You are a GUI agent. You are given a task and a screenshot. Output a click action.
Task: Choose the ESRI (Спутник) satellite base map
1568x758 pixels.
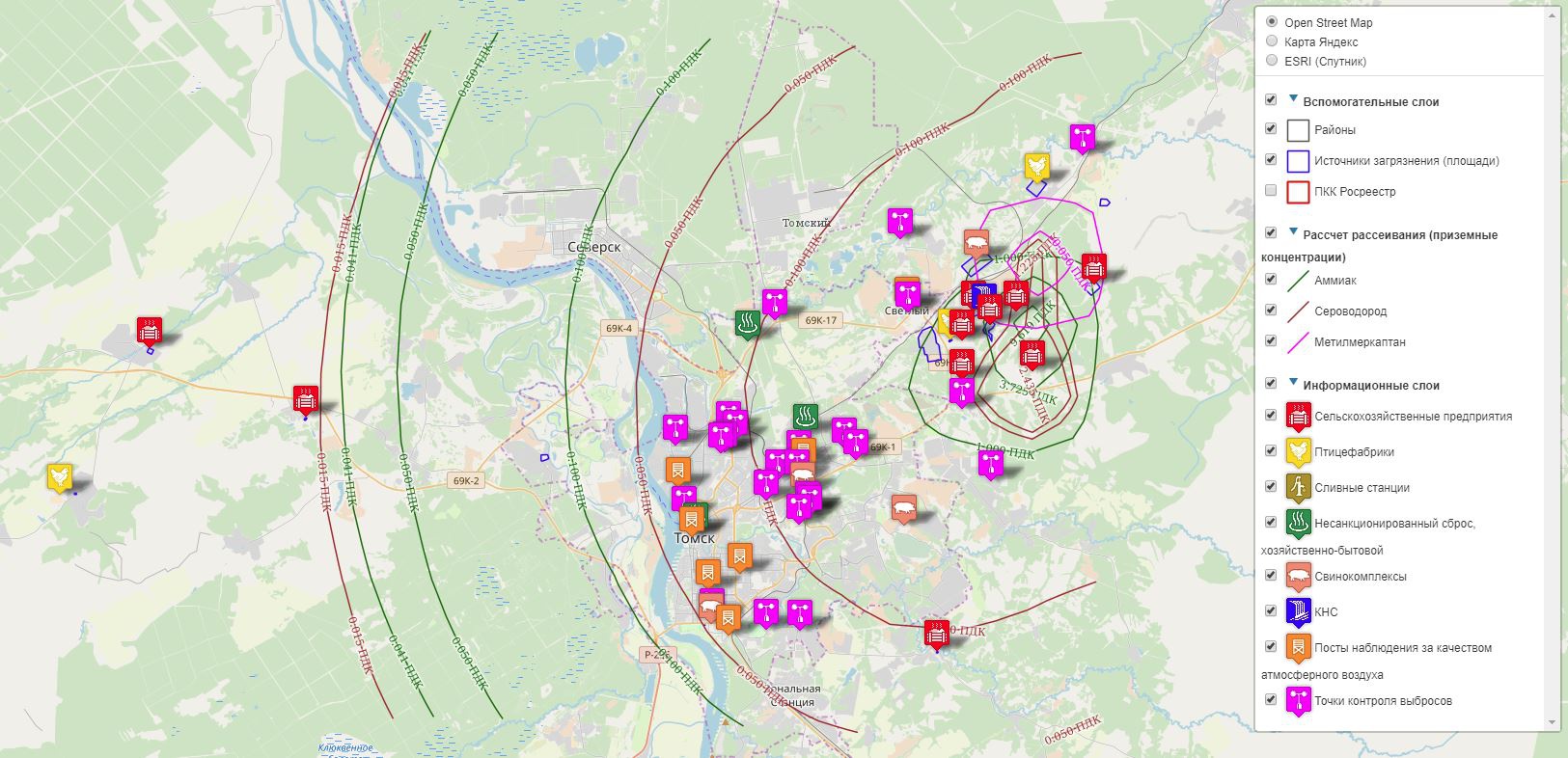pyautogui.click(x=1272, y=60)
